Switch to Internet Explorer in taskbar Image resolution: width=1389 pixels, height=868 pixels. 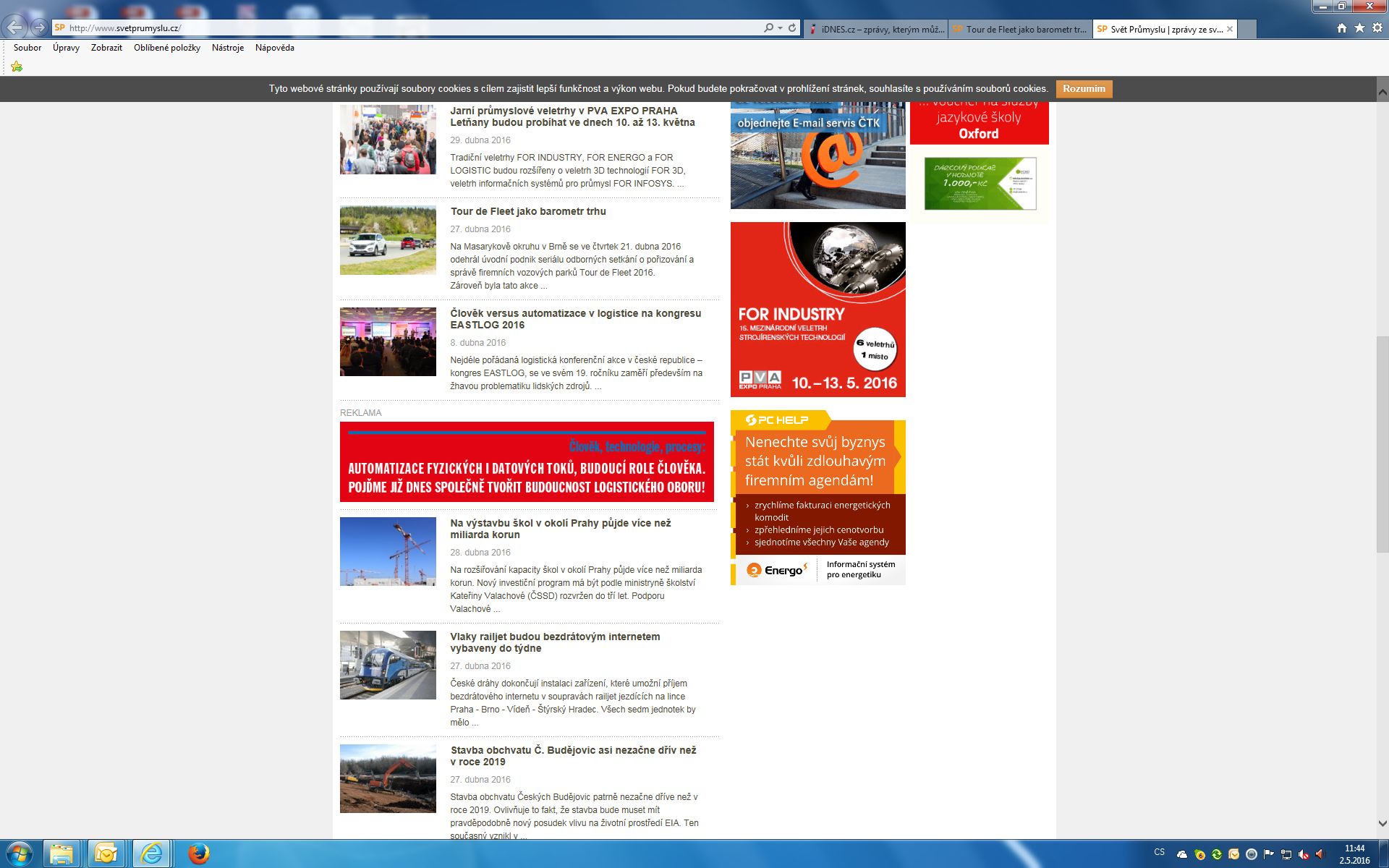[151, 854]
